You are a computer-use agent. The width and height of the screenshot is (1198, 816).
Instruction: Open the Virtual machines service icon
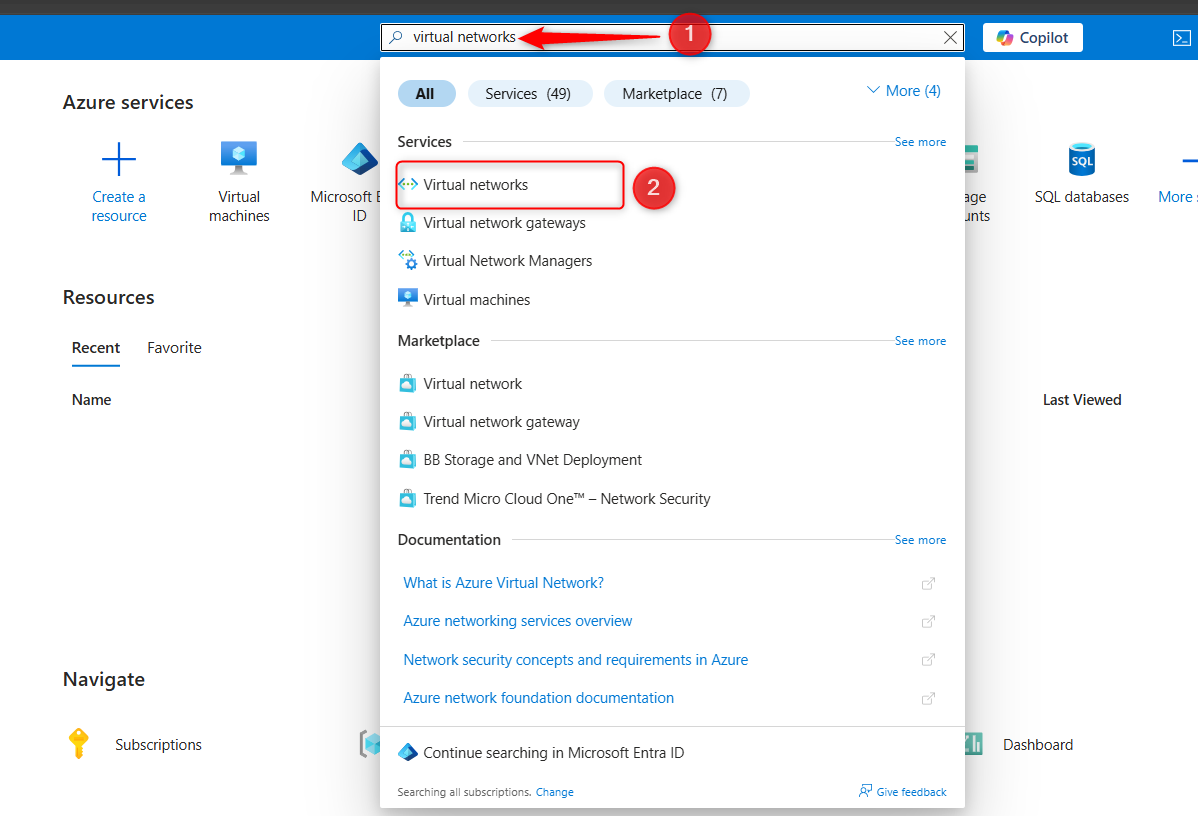click(239, 158)
